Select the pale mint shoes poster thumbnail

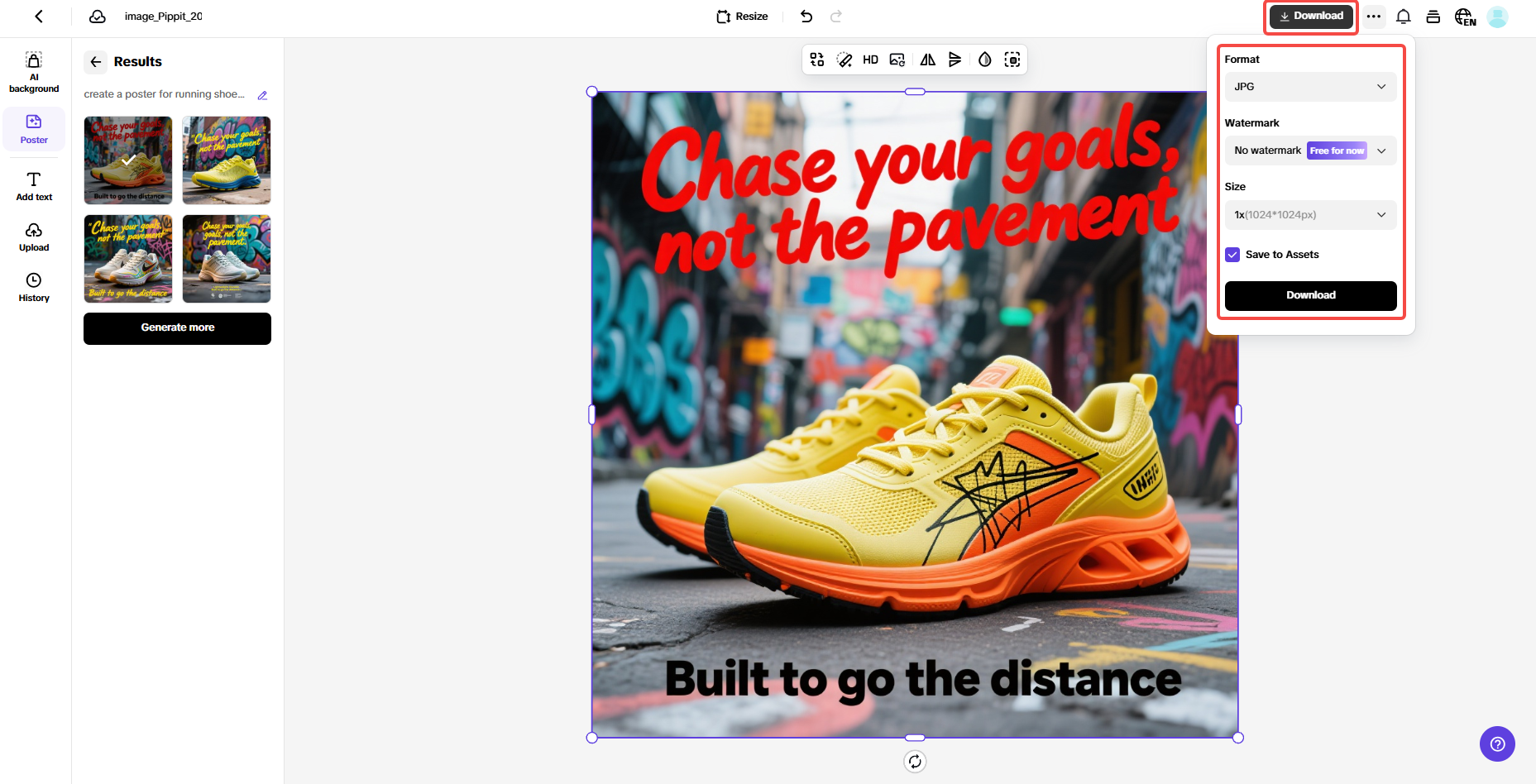(227, 259)
